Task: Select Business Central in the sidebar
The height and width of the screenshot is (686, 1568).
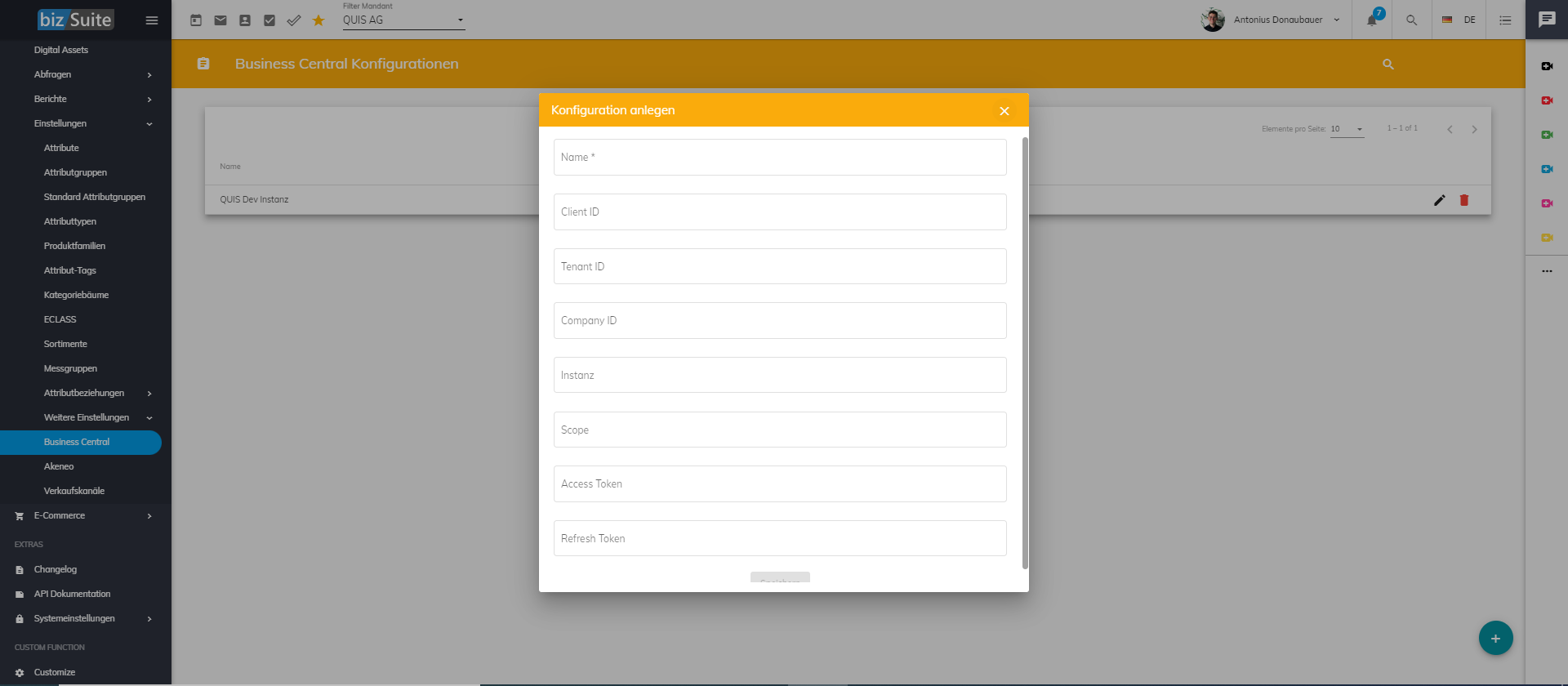Action: (x=81, y=442)
